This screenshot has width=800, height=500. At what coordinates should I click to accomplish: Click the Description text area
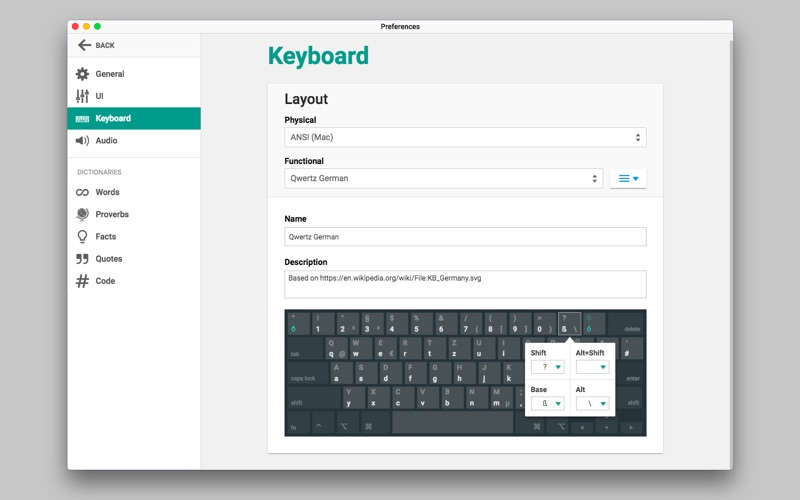point(465,284)
